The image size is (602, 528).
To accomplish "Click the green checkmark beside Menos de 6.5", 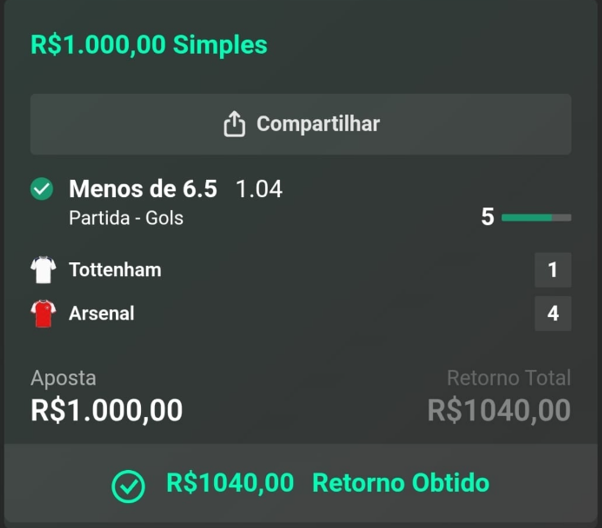I will click(42, 189).
